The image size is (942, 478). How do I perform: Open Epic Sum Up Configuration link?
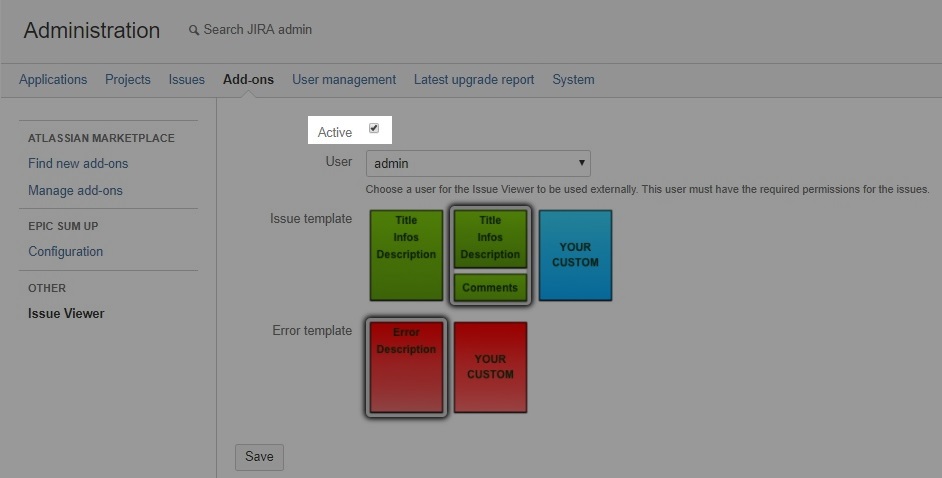66,252
